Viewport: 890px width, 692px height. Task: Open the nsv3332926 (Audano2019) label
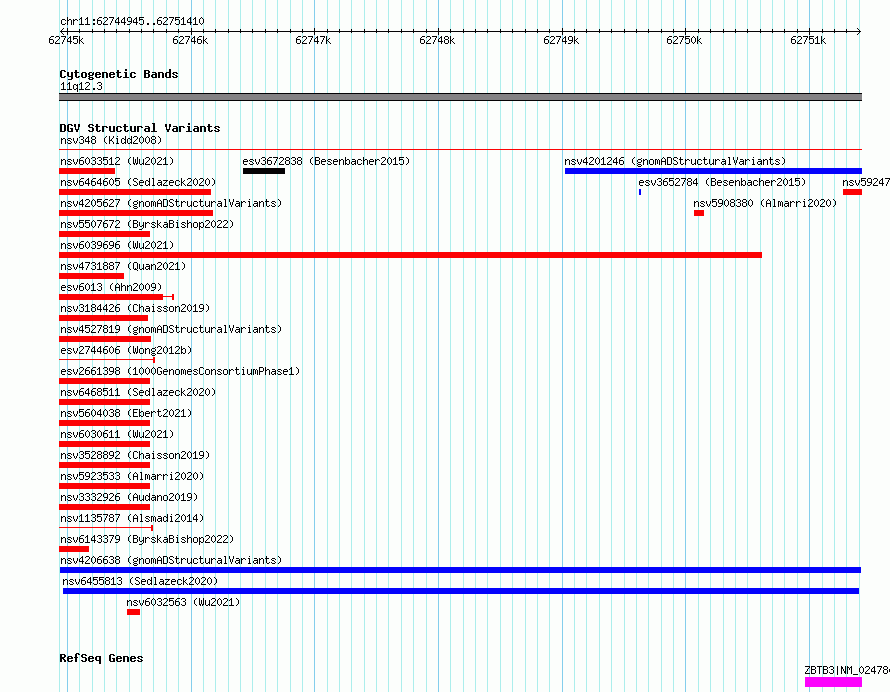[129, 497]
